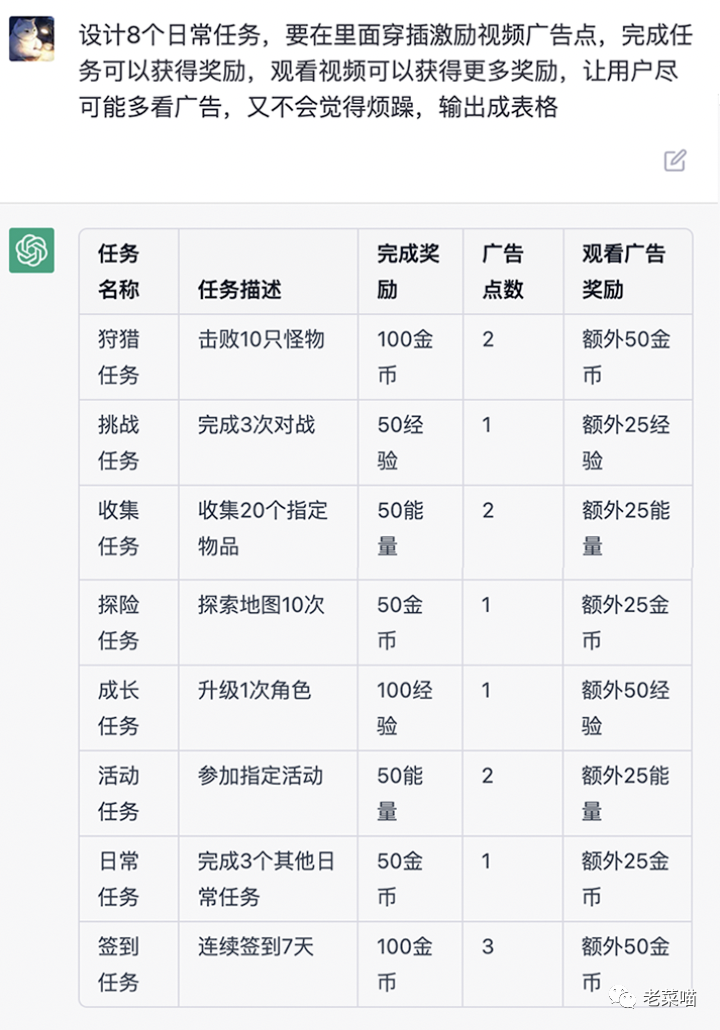Click the user avatar thumbnail
The width and height of the screenshot is (720, 1030).
tap(32, 39)
